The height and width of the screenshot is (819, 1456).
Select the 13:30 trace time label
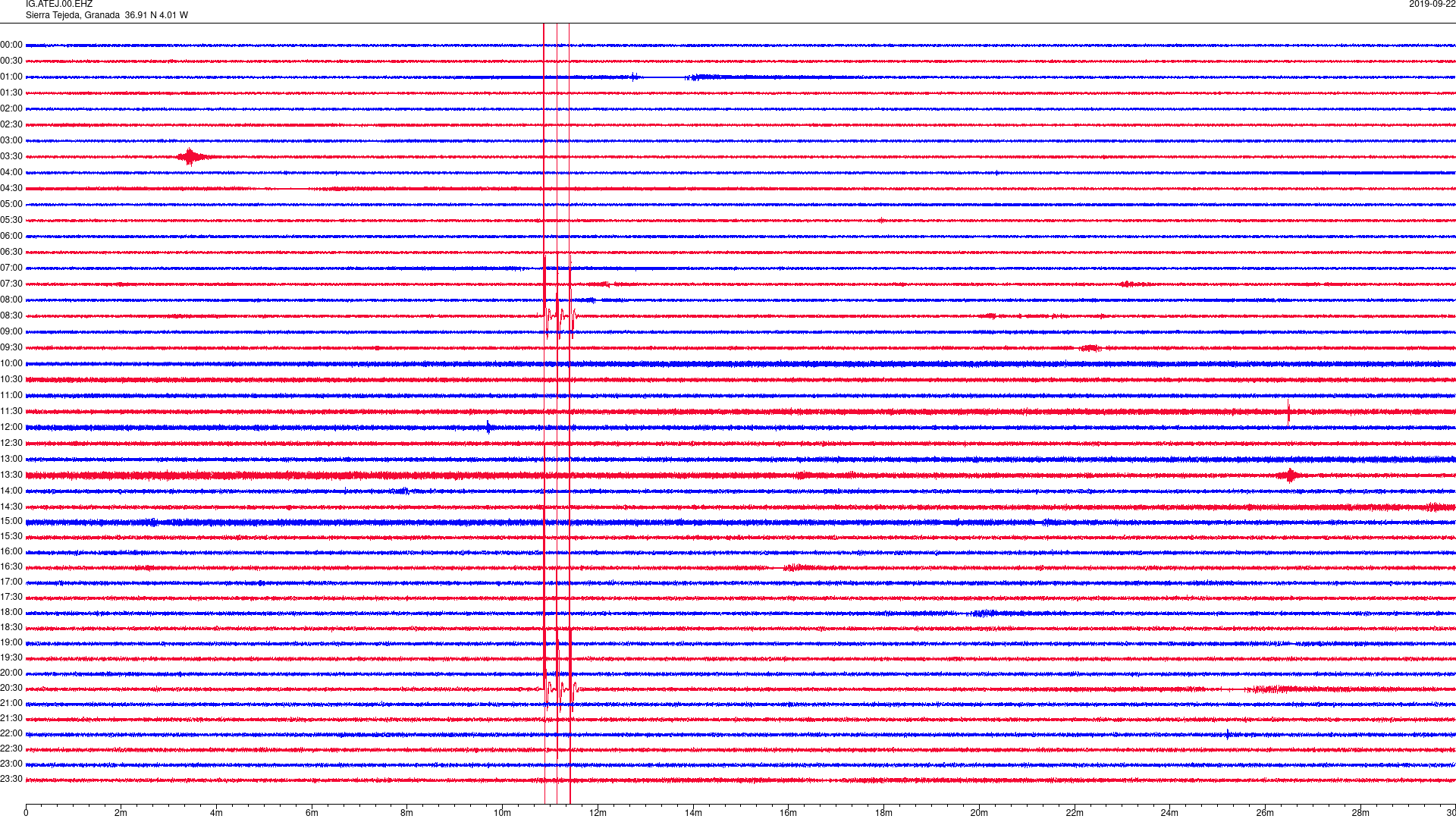[11, 475]
